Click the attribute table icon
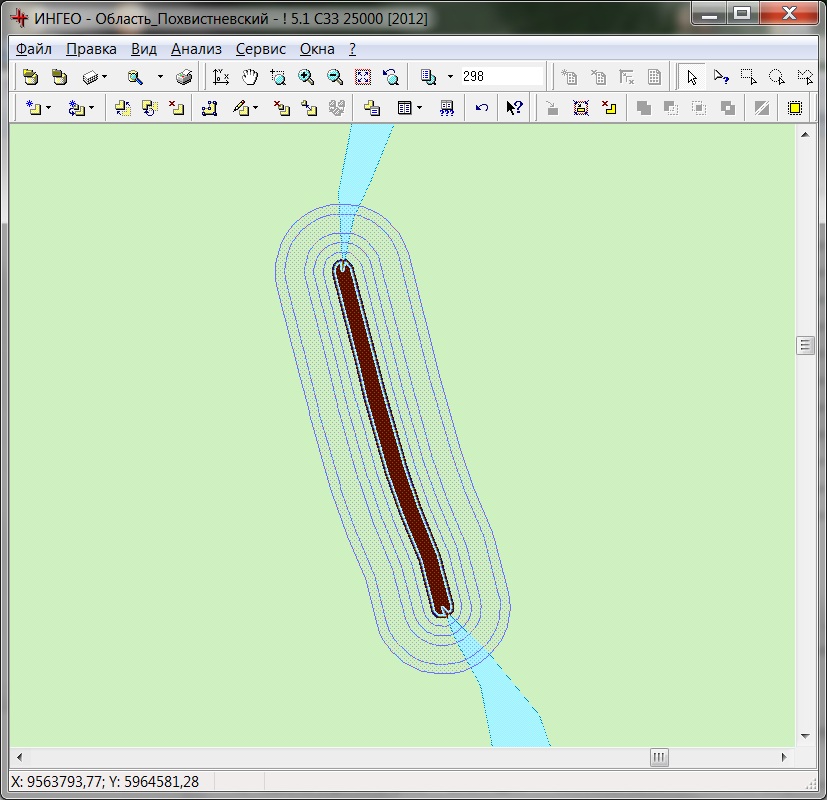The image size is (827, 800). pyautogui.click(x=404, y=108)
